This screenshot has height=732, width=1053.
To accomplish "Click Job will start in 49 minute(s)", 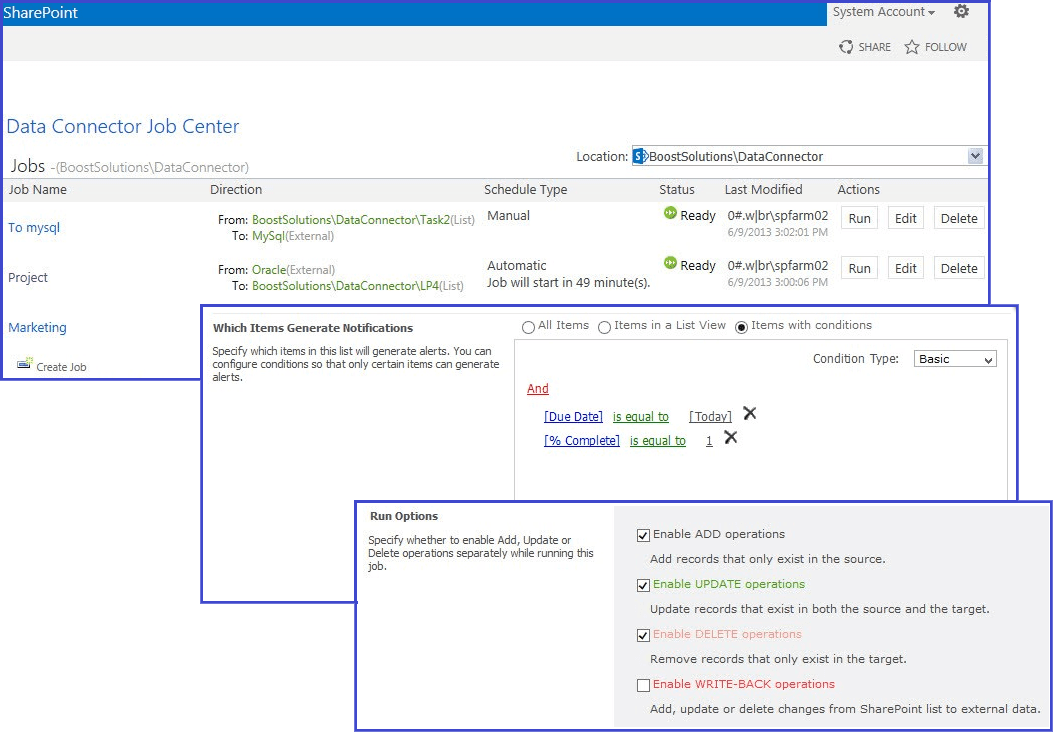I will [568, 283].
